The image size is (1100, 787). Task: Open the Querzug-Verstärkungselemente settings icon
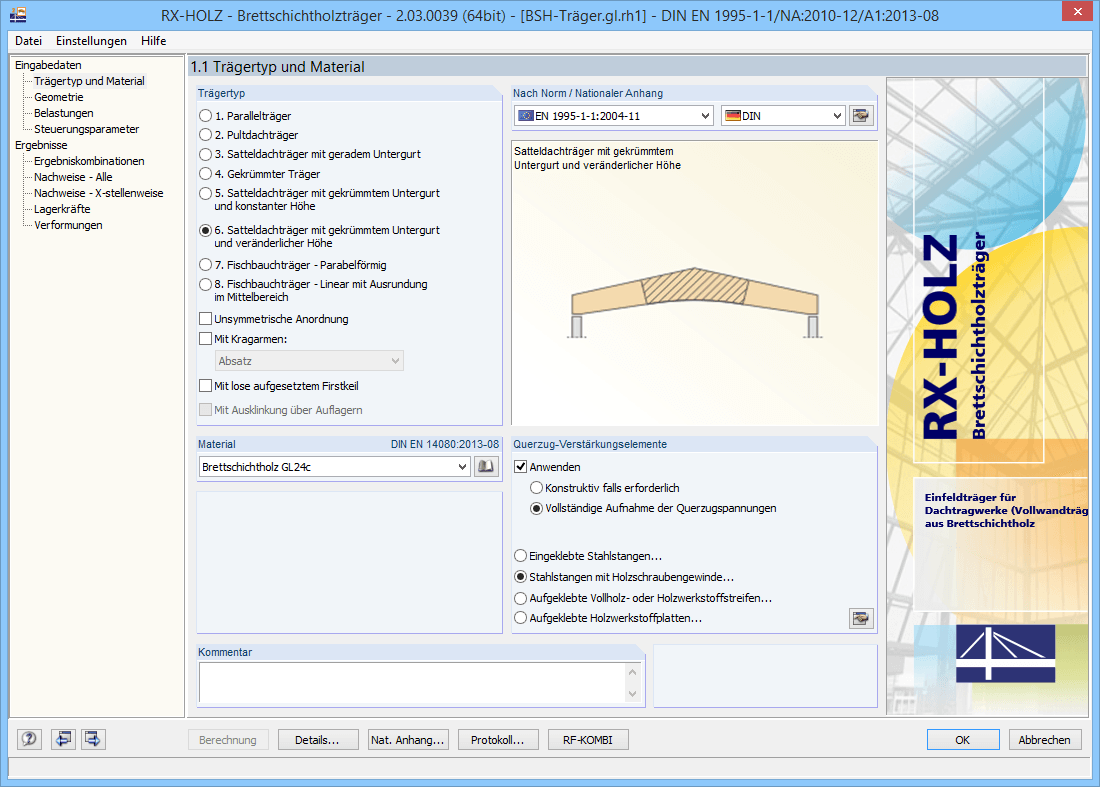click(x=860, y=618)
